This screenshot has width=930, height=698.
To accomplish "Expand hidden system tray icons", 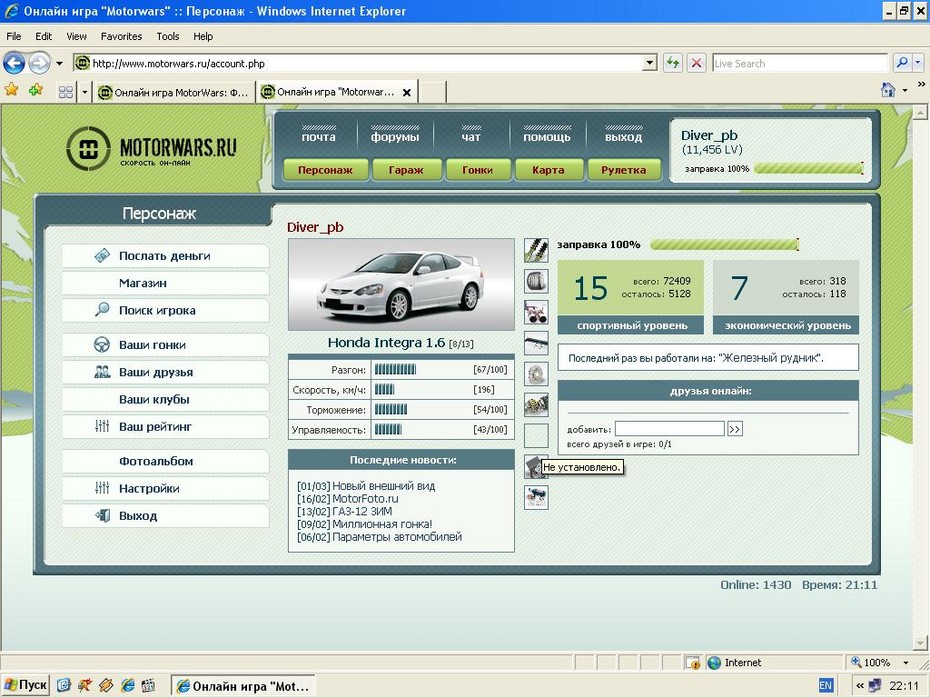I will (x=859, y=686).
